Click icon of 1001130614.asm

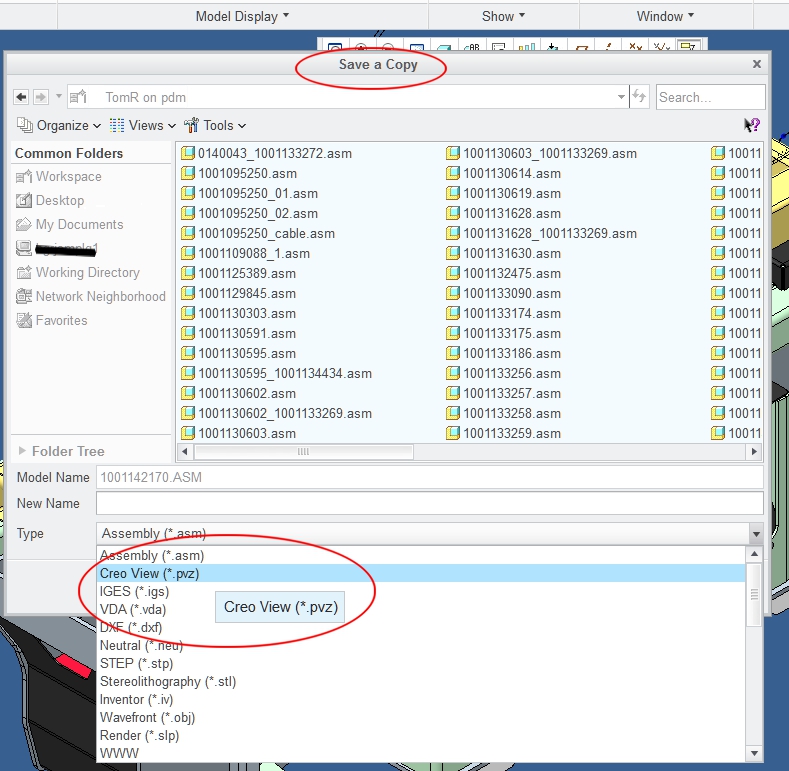[453, 174]
